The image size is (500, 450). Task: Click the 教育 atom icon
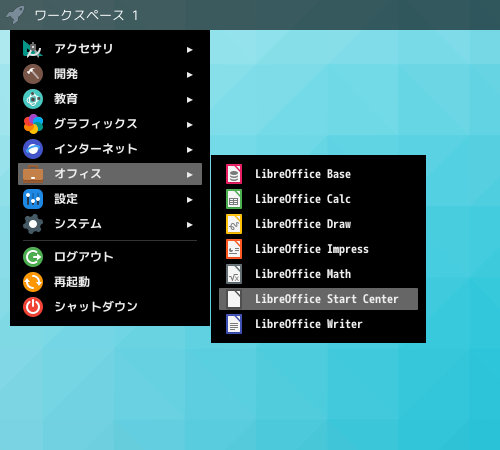tap(33, 99)
